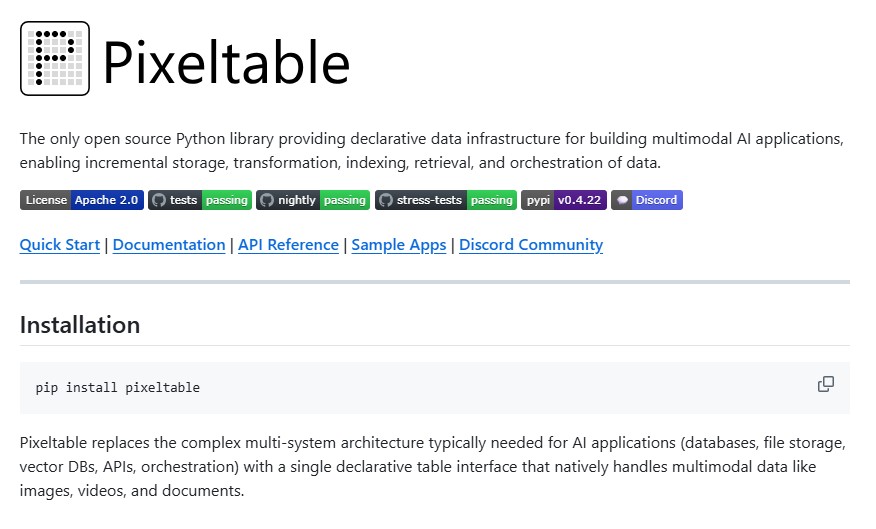Open the nightly passing badge

[313, 200]
